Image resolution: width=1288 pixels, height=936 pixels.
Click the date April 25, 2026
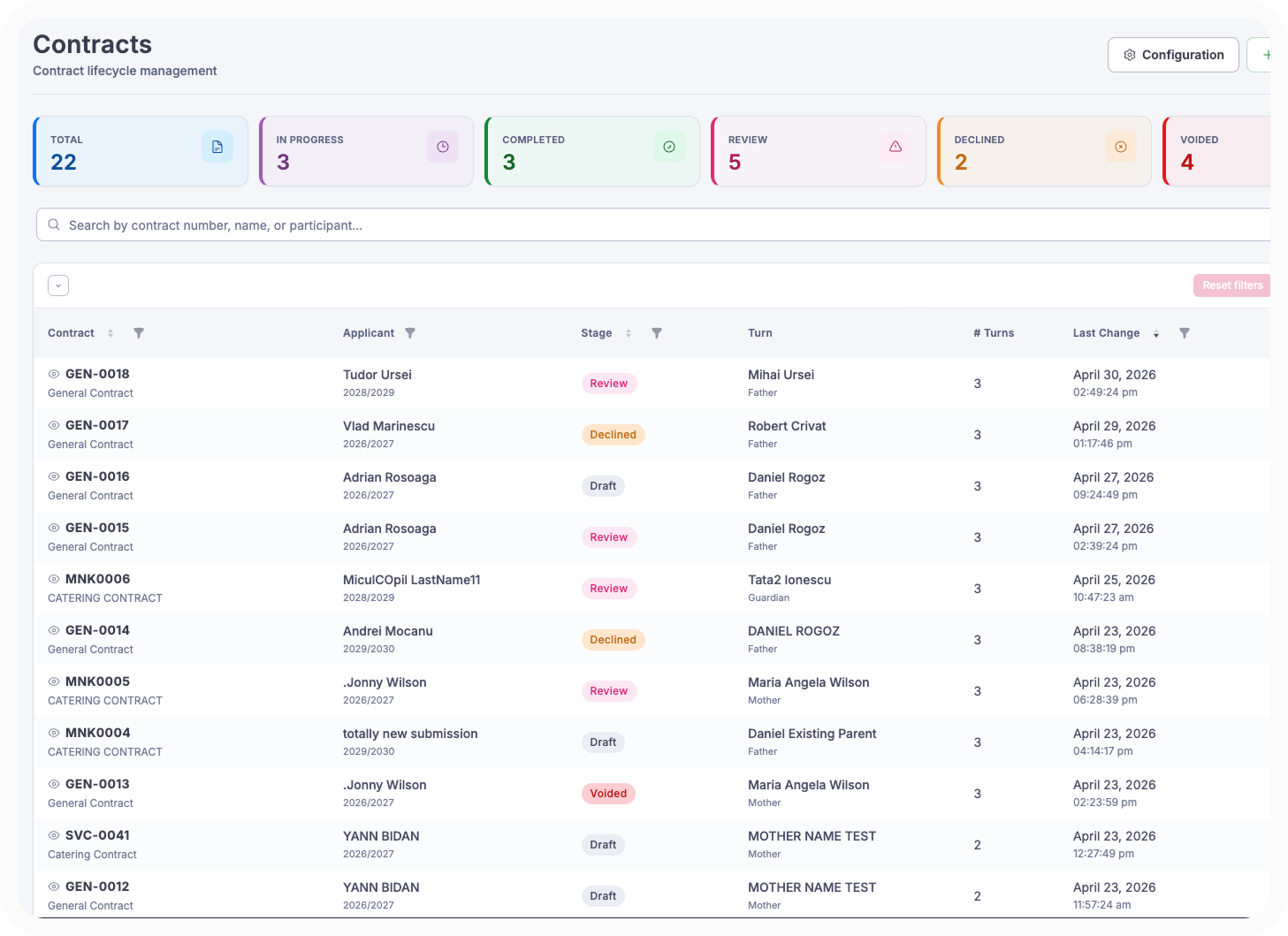1115,580
